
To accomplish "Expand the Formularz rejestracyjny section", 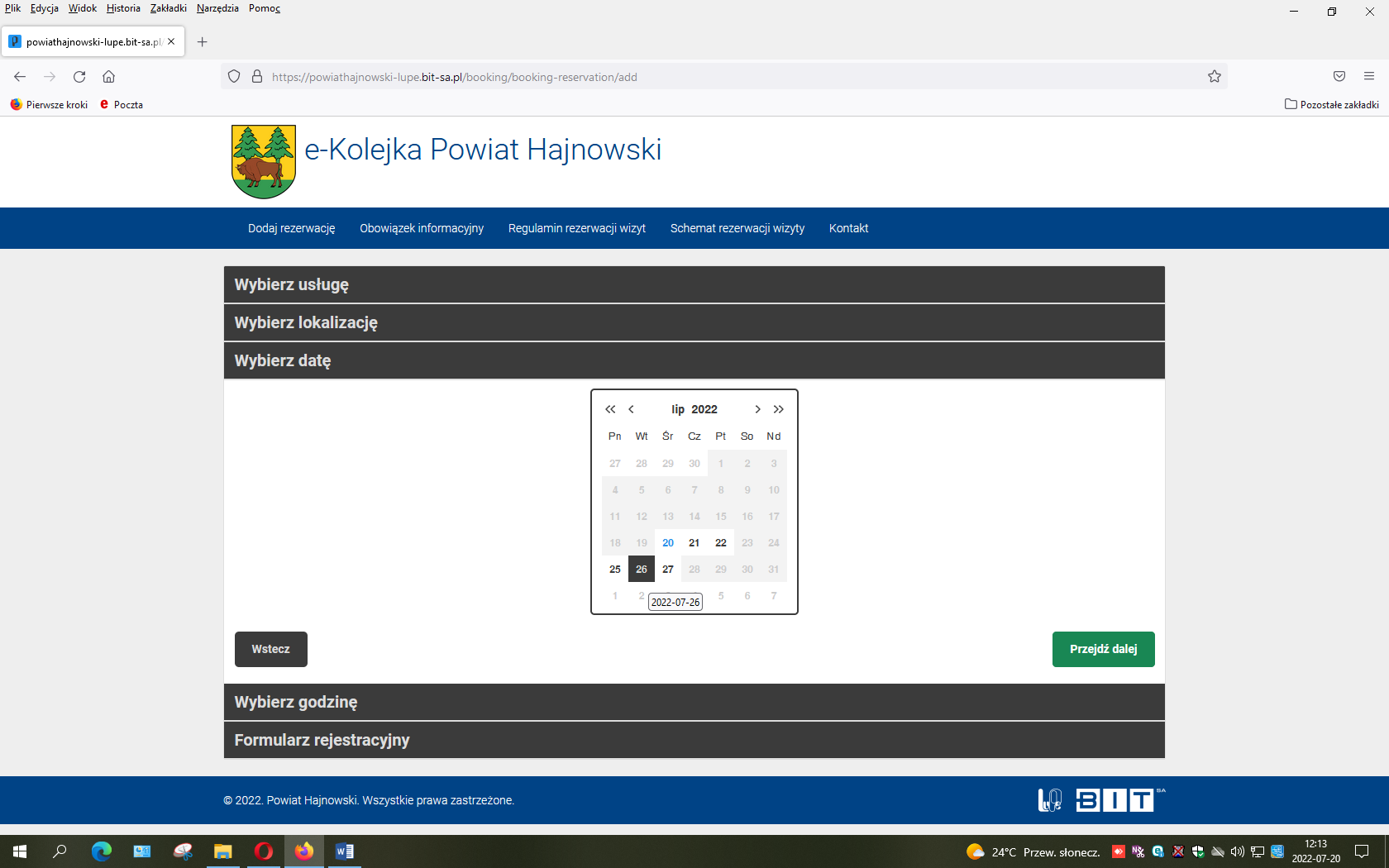I will (694, 741).
